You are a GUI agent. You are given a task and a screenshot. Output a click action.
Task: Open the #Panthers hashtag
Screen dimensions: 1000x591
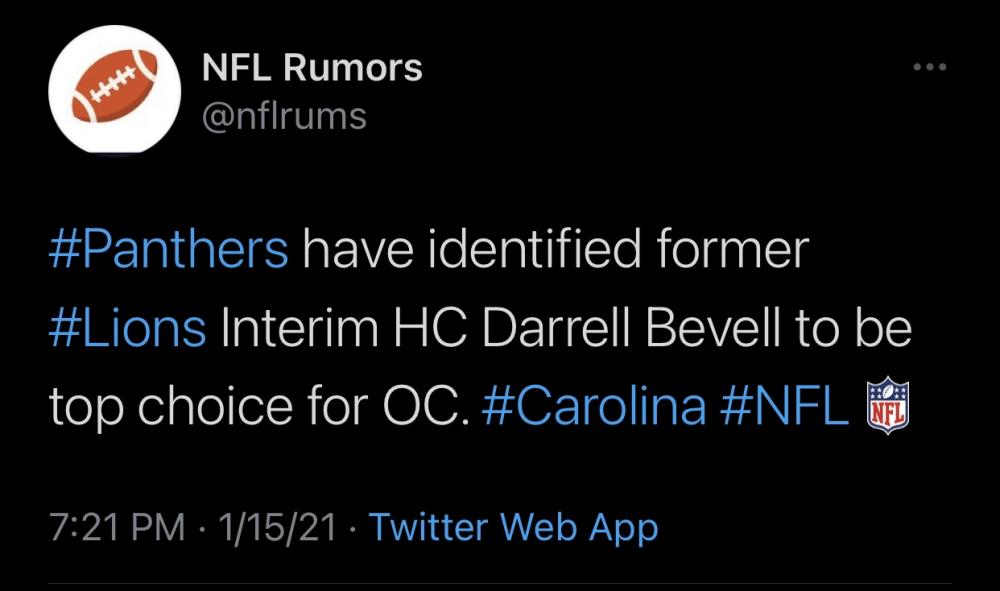coord(168,249)
